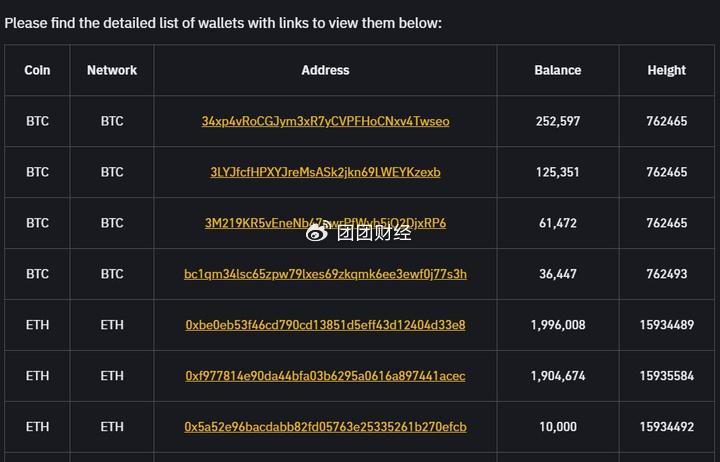The width and height of the screenshot is (720, 462).
Task: Click the 团团财经 watermark text
Action: pyautogui.click(x=374, y=233)
